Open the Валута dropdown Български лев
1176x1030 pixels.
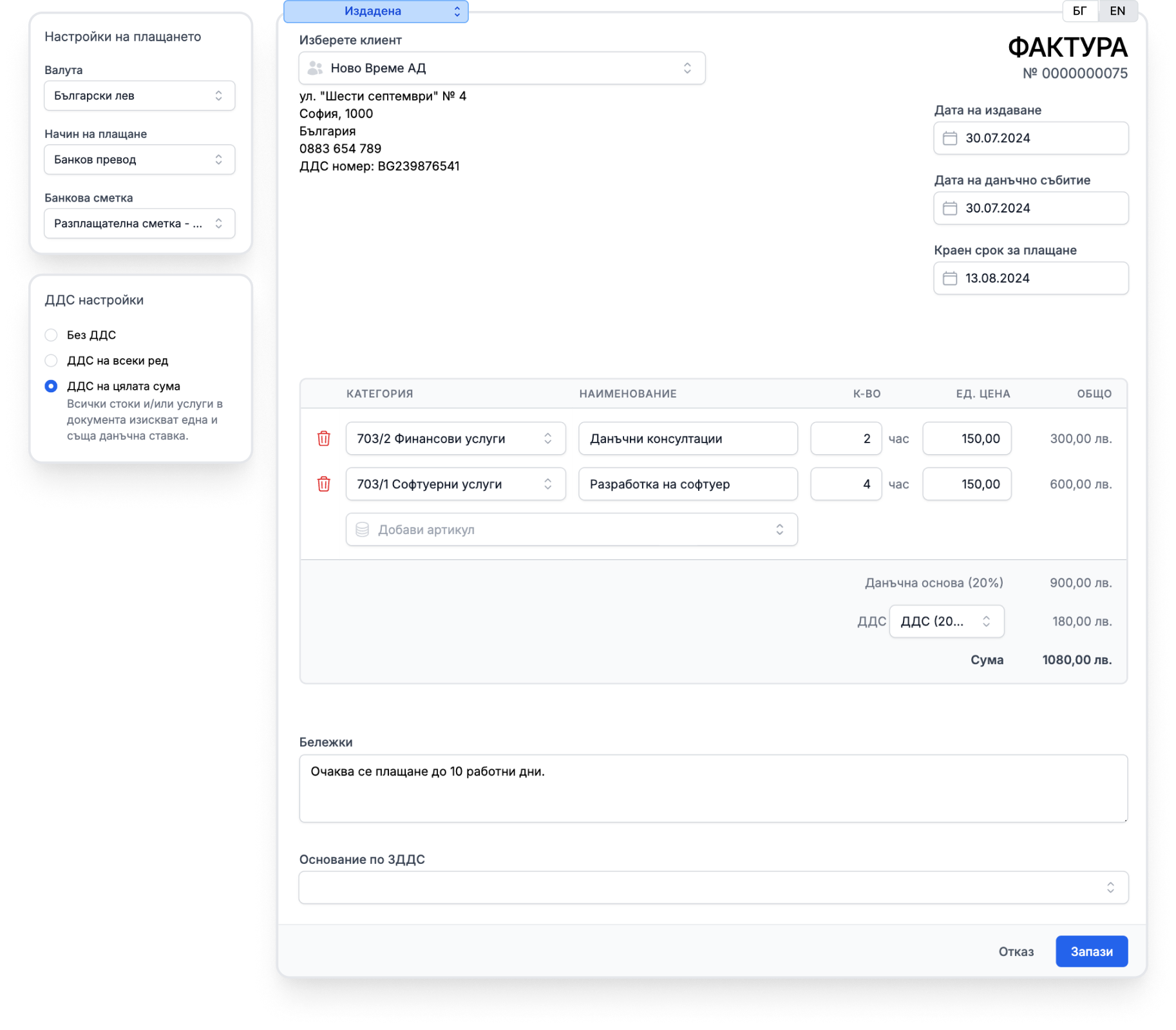click(140, 95)
